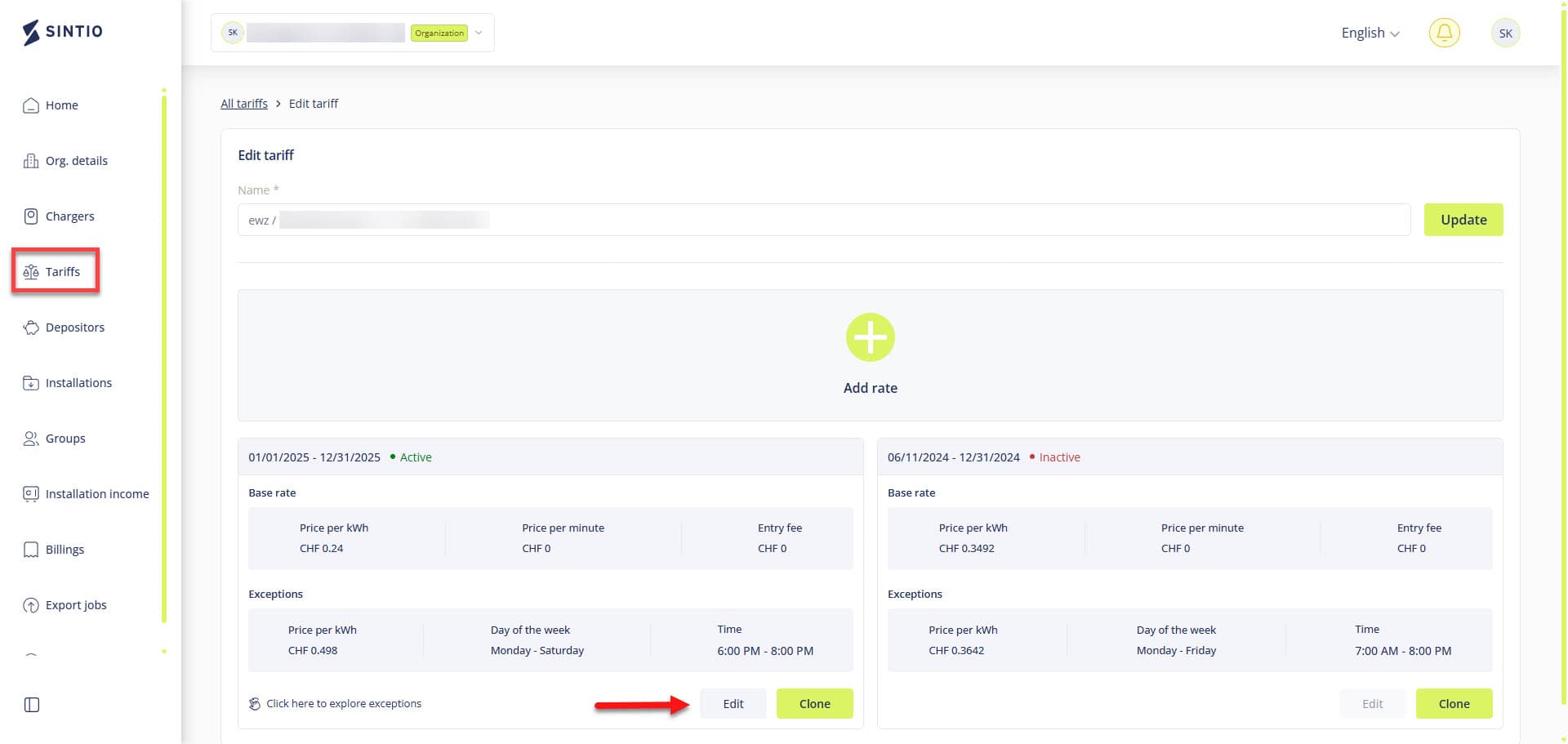Open Billings from the sidebar
This screenshot has height=744, width=1568.
[x=65, y=550]
